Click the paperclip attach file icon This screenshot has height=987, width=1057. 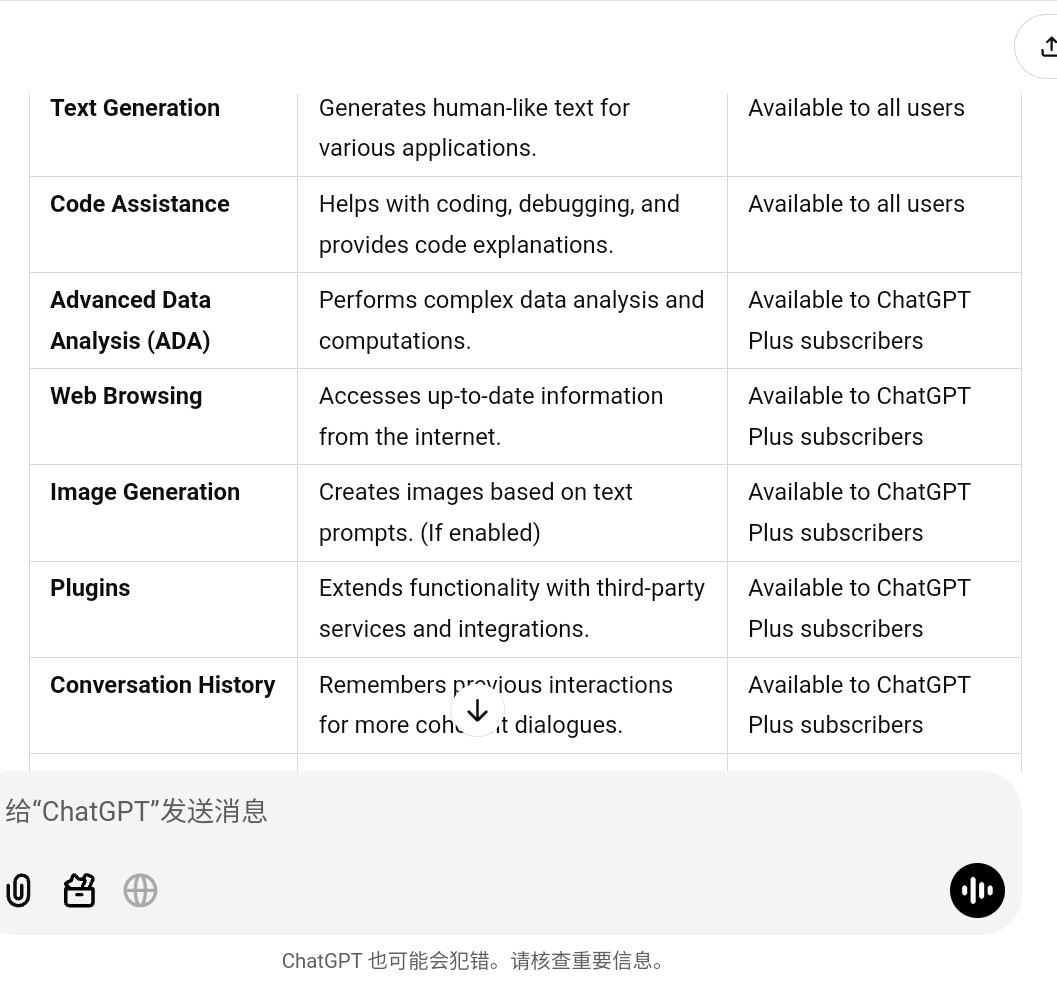(x=18, y=891)
